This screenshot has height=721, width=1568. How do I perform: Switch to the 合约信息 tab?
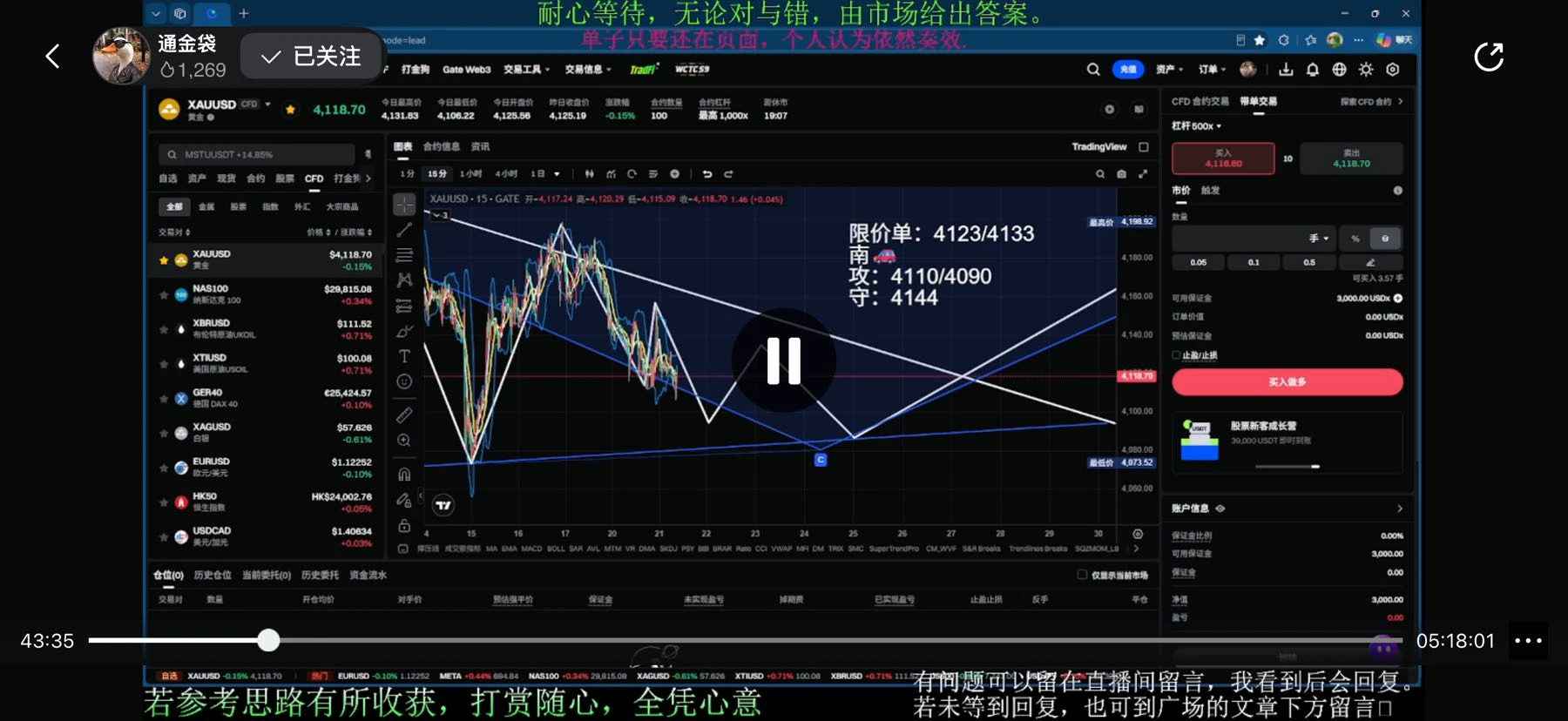point(441,147)
